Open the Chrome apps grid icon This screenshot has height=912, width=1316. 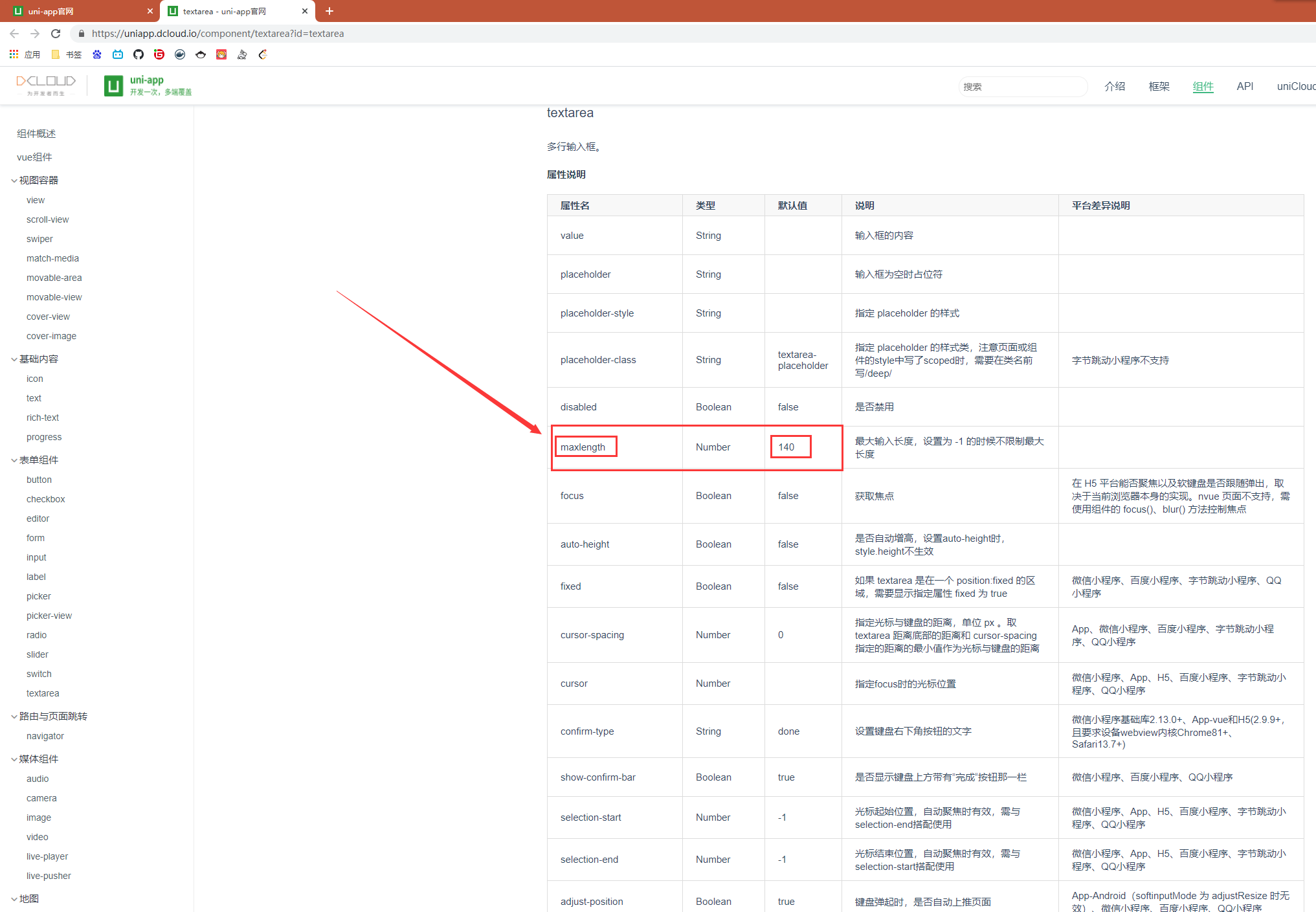14,54
